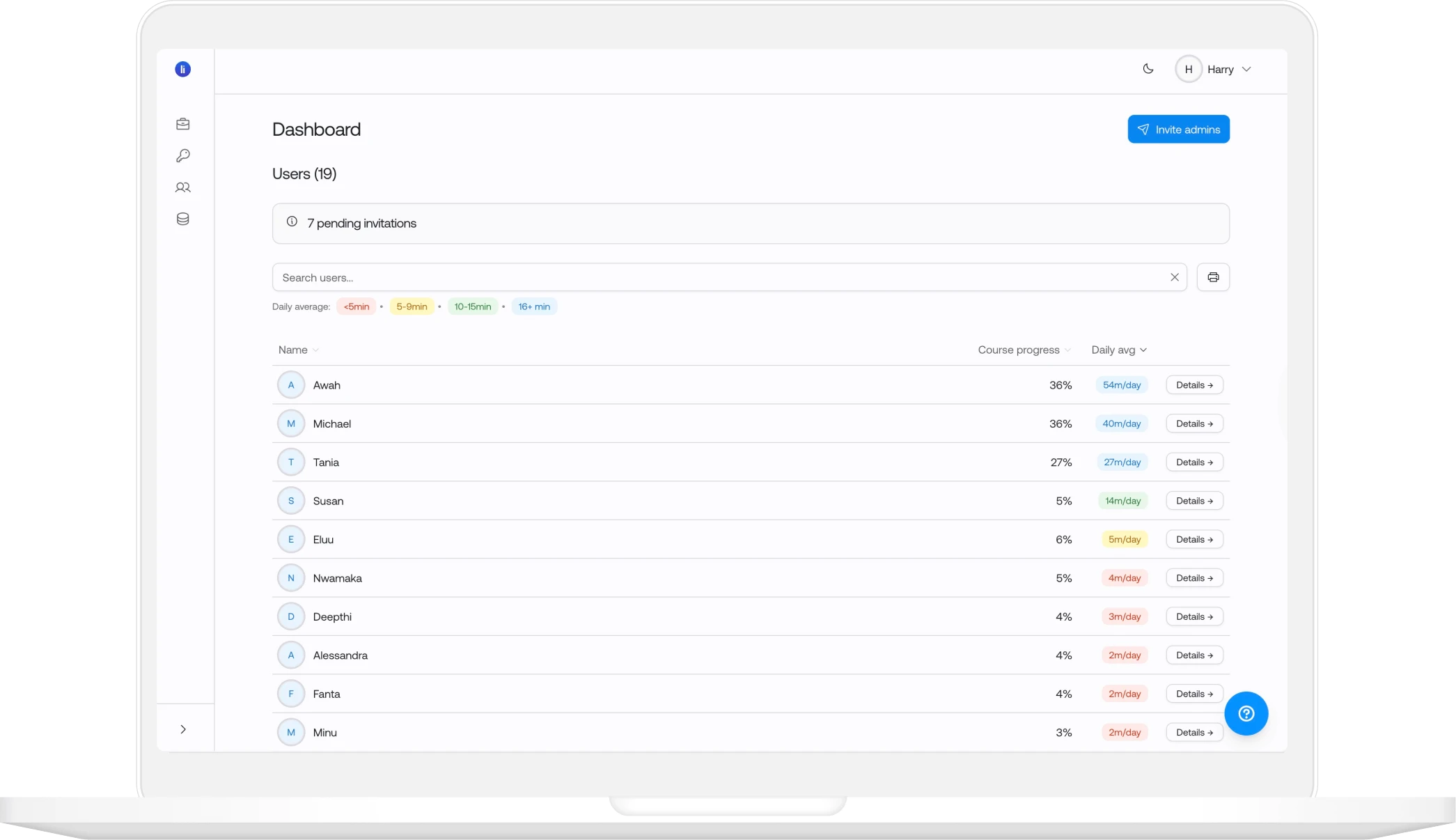Expand the sidebar with the chevron arrow
This screenshot has height=840, width=1456.
coord(183,729)
